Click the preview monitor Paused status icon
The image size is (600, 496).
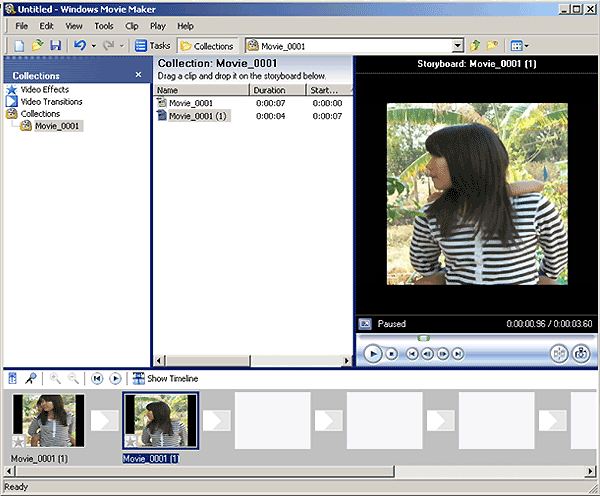tap(365, 324)
